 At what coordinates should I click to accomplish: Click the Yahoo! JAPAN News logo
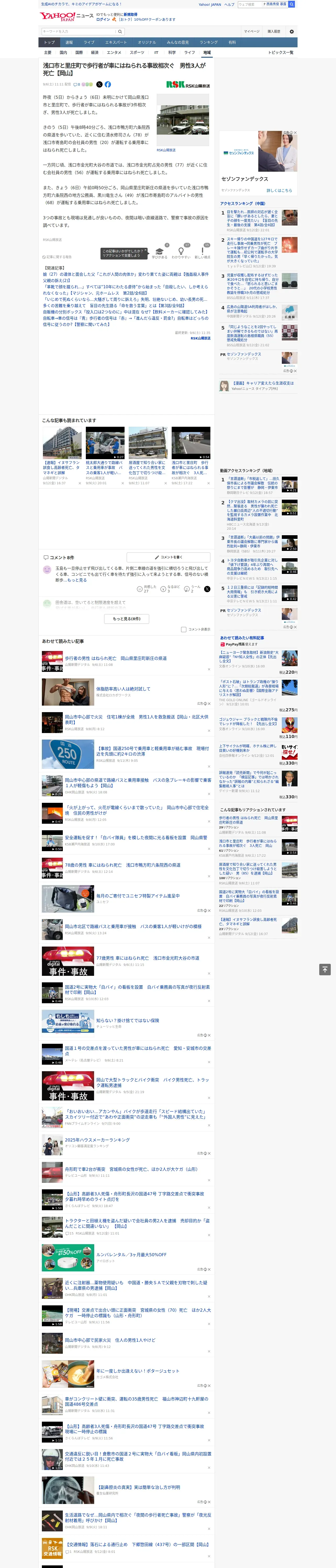click(66, 16)
